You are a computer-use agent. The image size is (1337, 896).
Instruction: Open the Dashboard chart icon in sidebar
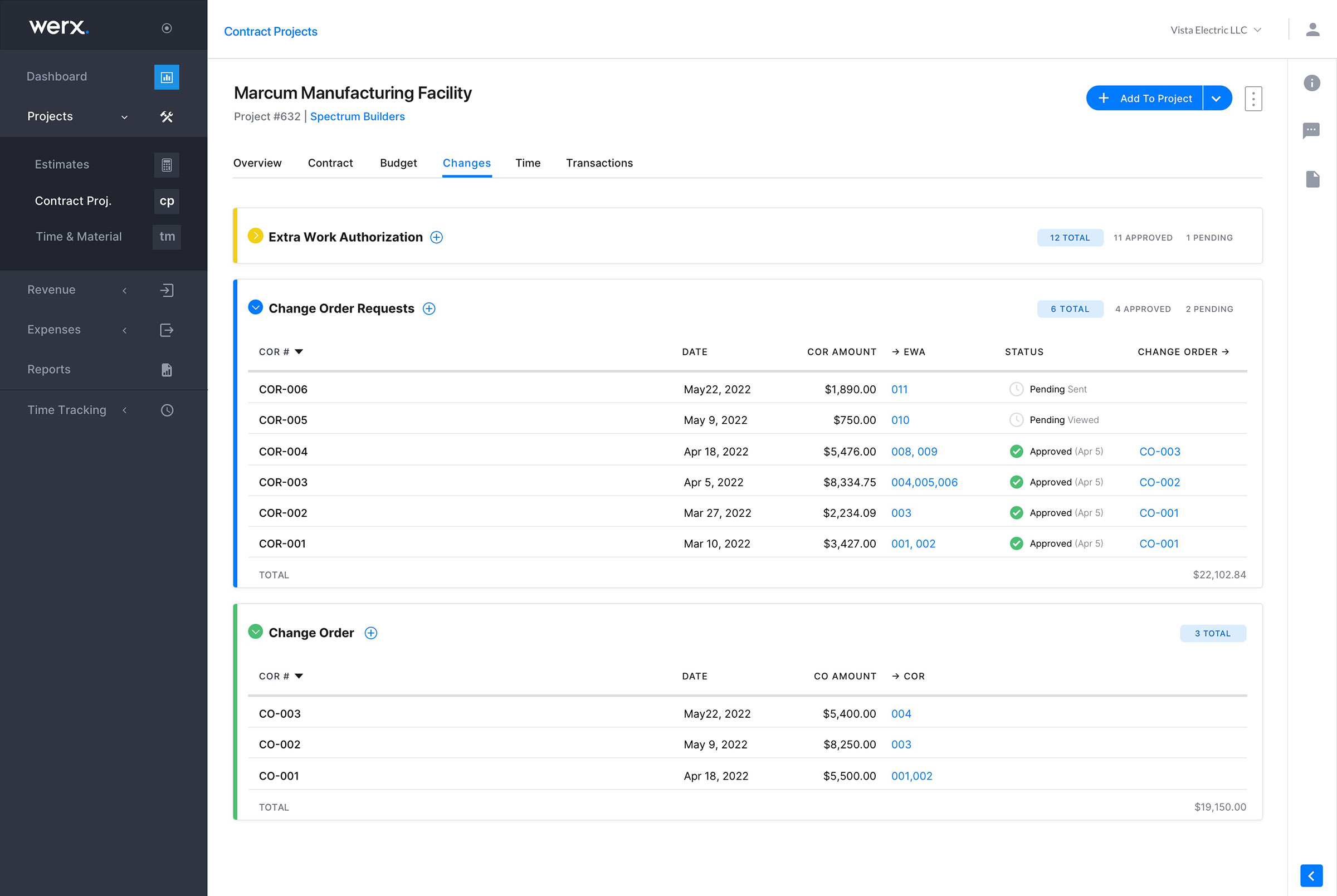coord(167,77)
